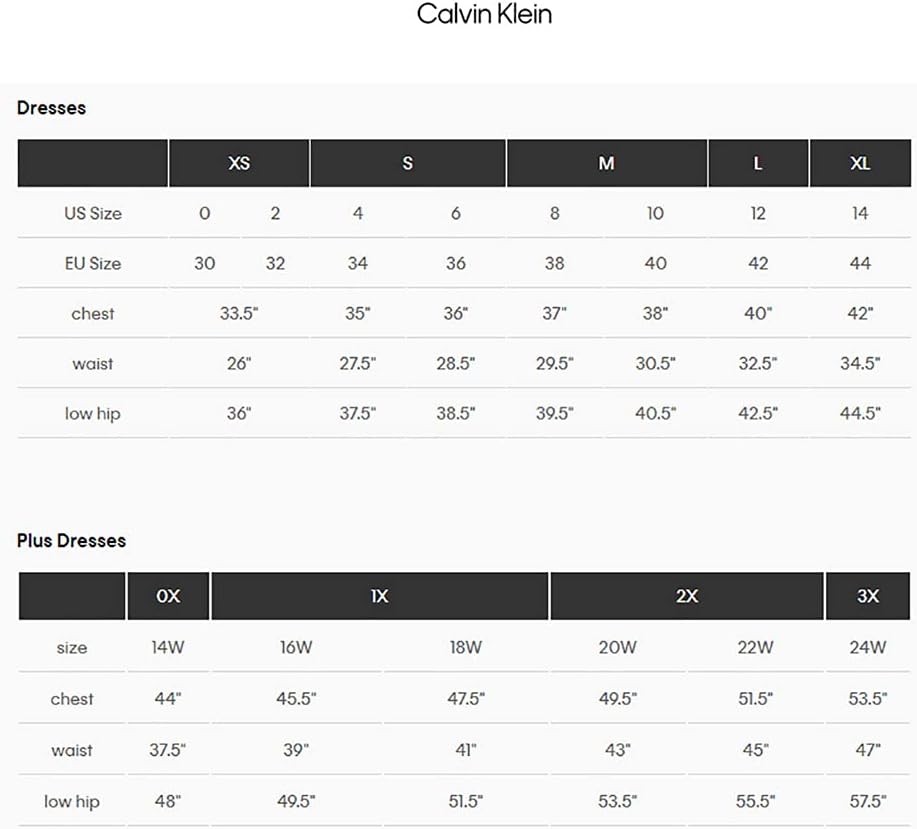Click the US Size row label
This screenshot has width=917, height=829.
[x=93, y=214]
